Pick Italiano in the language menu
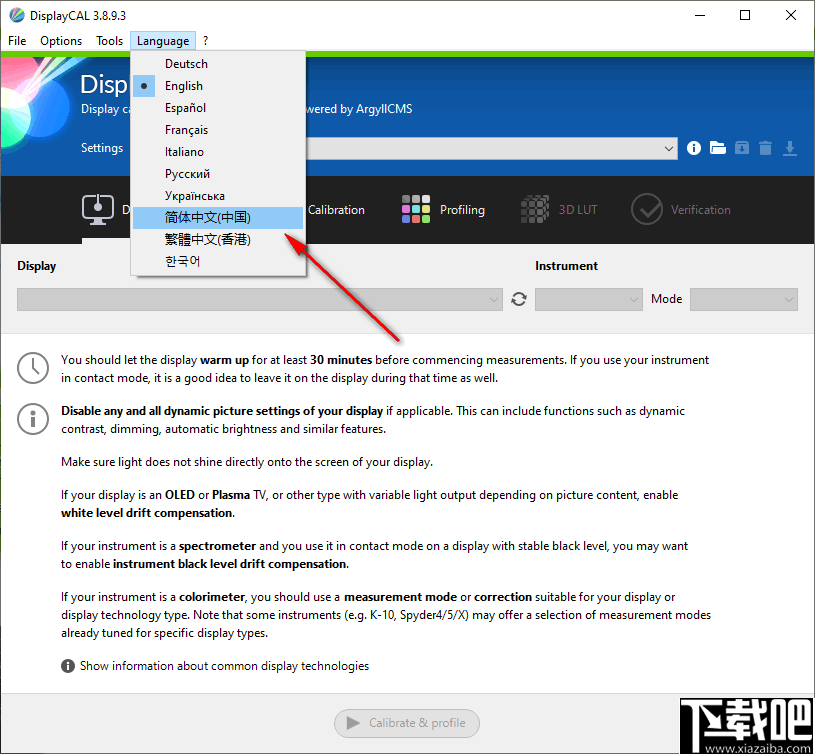The height and width of the screenshot is (754, 815). 218,152
